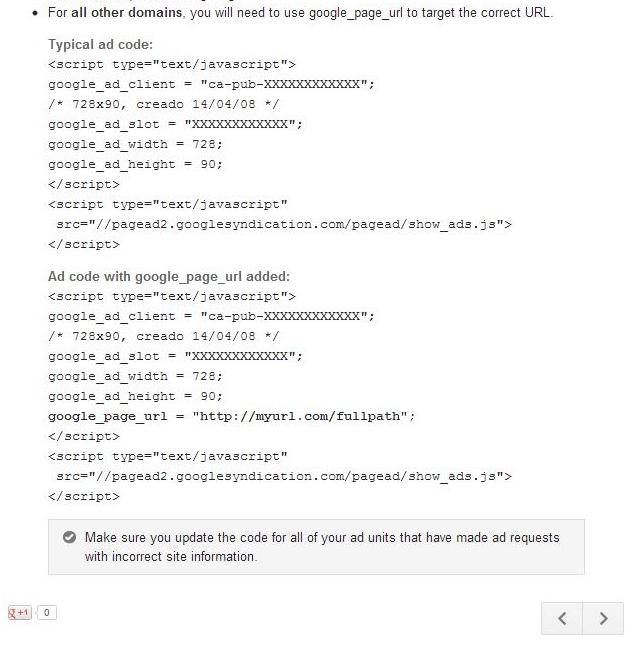Viewport: 644px width, 656px height.
Task: Click the +1 count bubble showing 0
Action: tap(46, 613)
